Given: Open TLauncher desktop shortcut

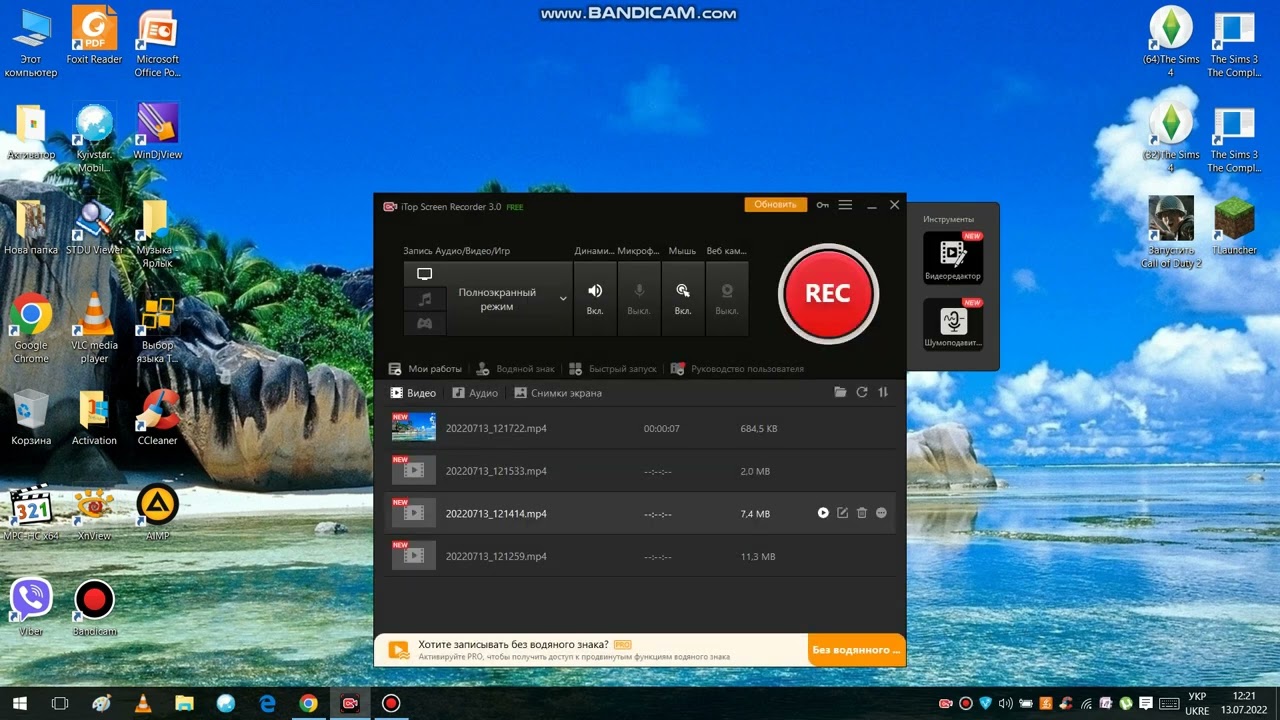Looking at the screenshot, I should (1234, 226).
